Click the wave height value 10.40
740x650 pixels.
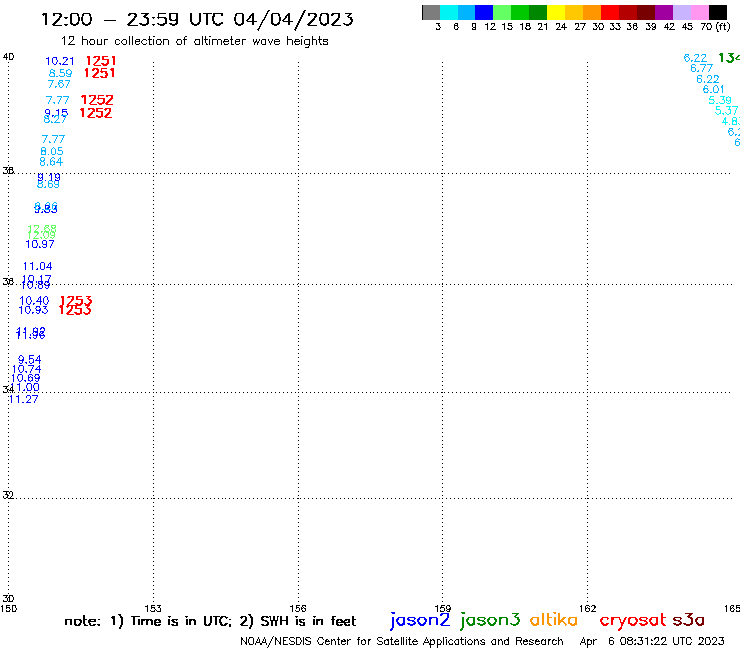34,300
